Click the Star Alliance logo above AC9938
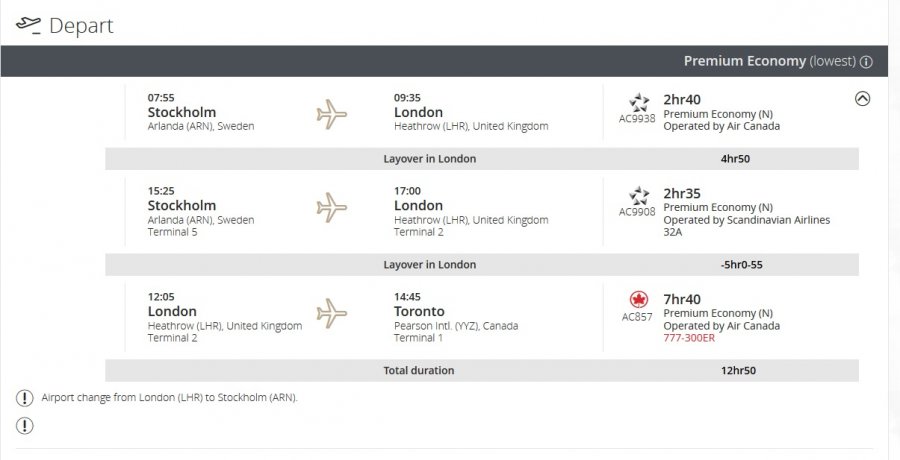 click(x=638, y=102)
